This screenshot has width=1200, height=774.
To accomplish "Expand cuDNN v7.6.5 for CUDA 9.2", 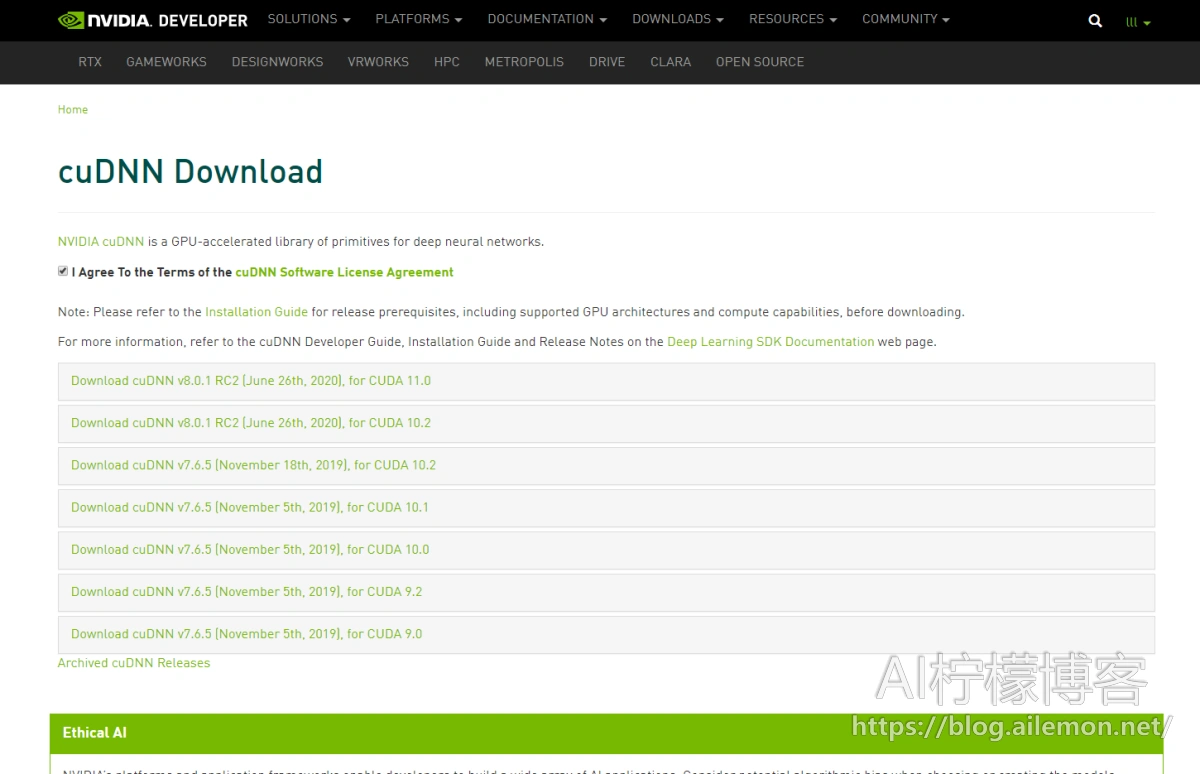I will click(606, 592).
